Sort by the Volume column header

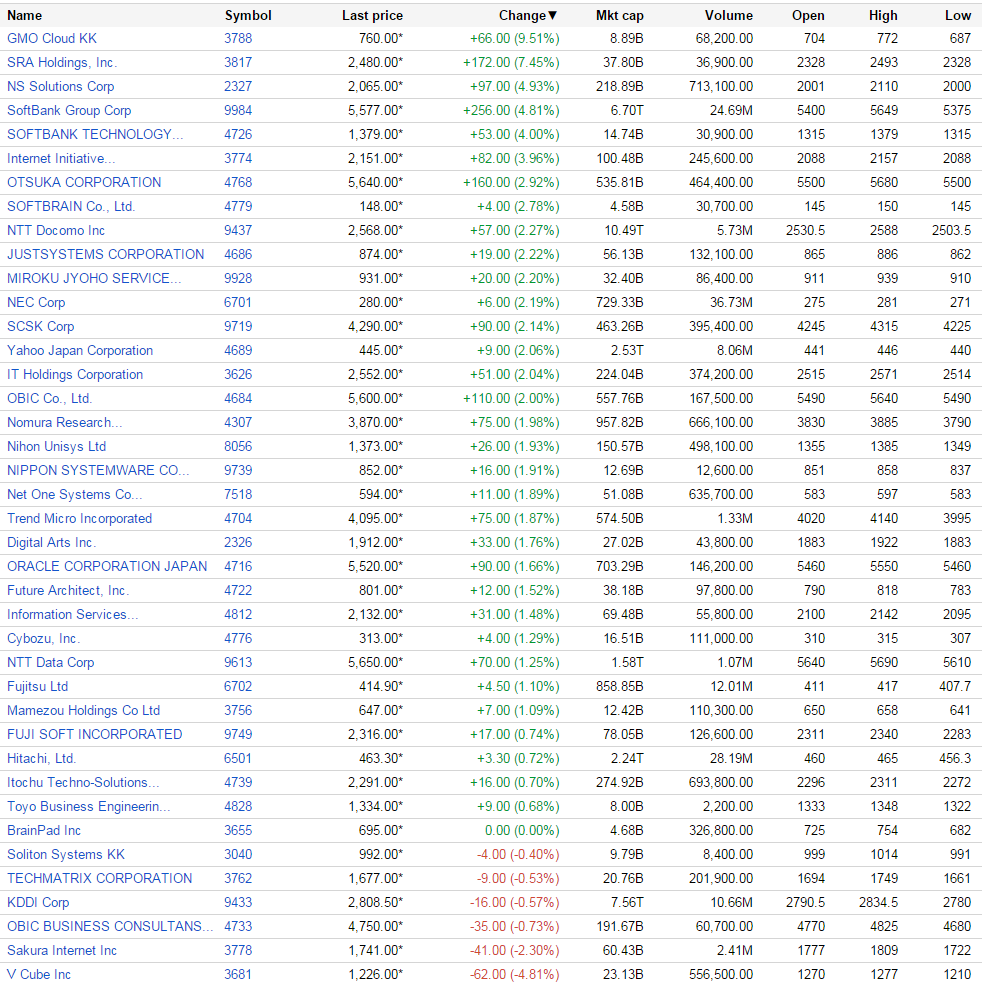(729, 16)
